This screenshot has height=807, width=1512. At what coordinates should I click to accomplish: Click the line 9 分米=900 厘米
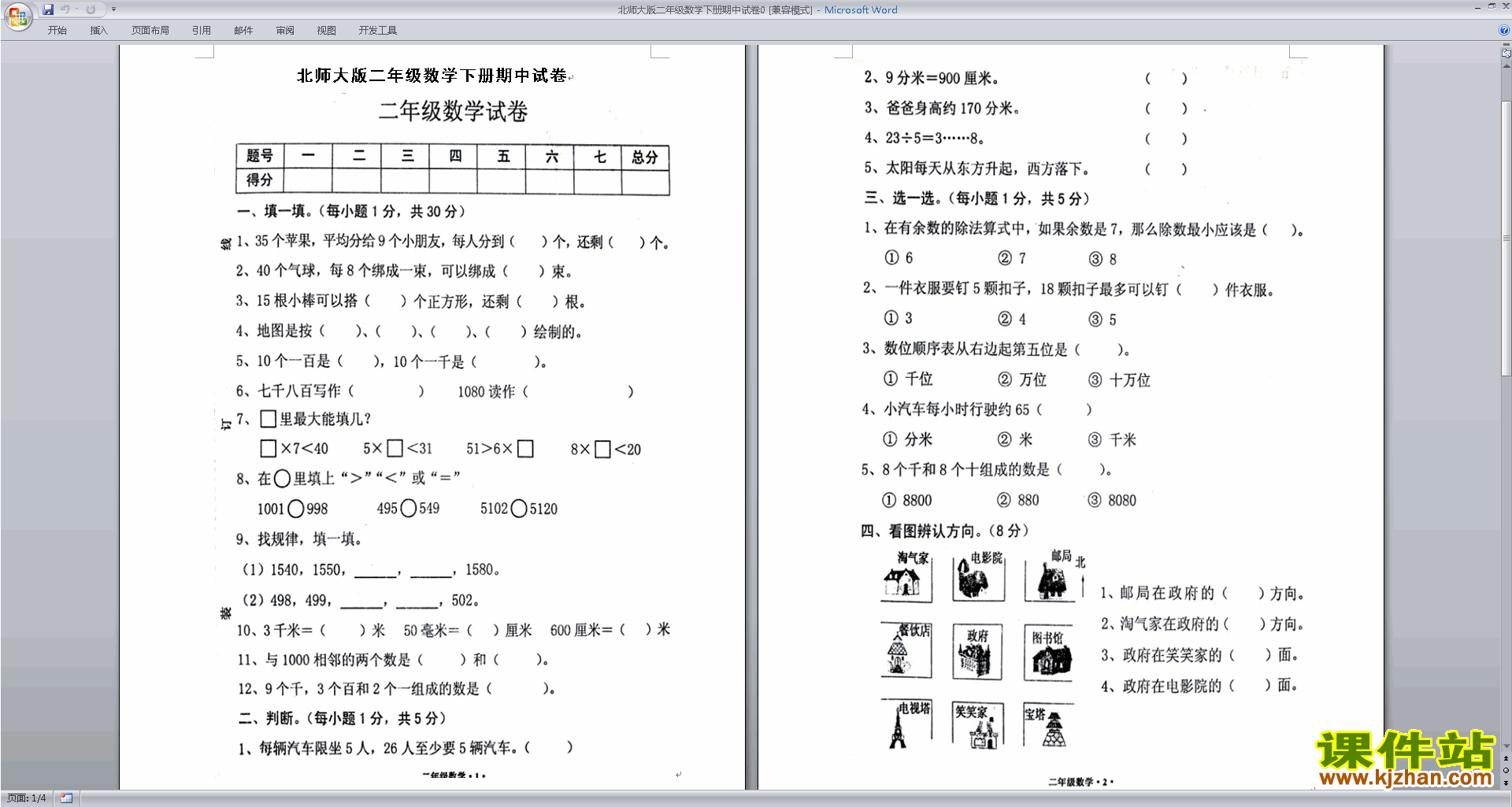[x=932, y=78]
